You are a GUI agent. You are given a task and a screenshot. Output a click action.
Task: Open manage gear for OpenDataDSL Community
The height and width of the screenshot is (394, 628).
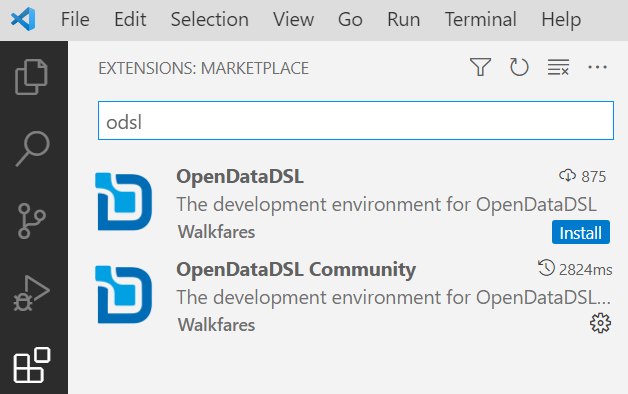click(600, 323)
